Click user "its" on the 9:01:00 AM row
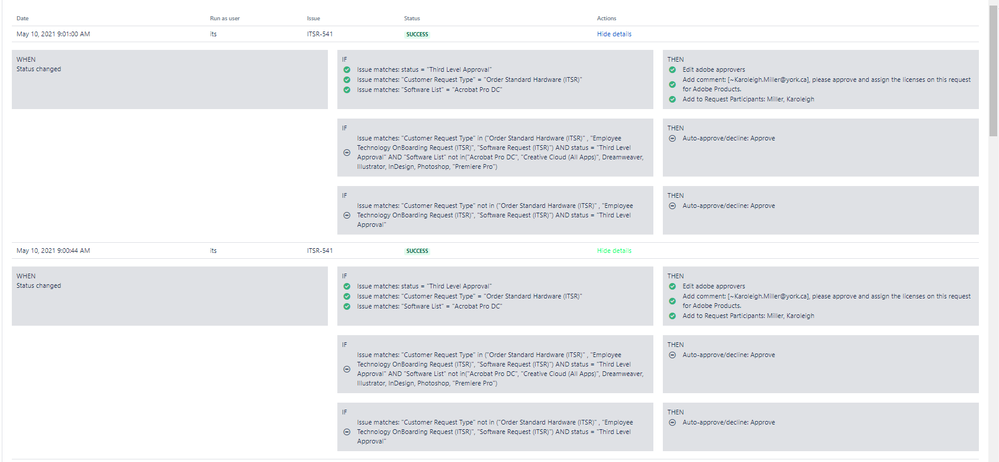 [x=213, y=34]
